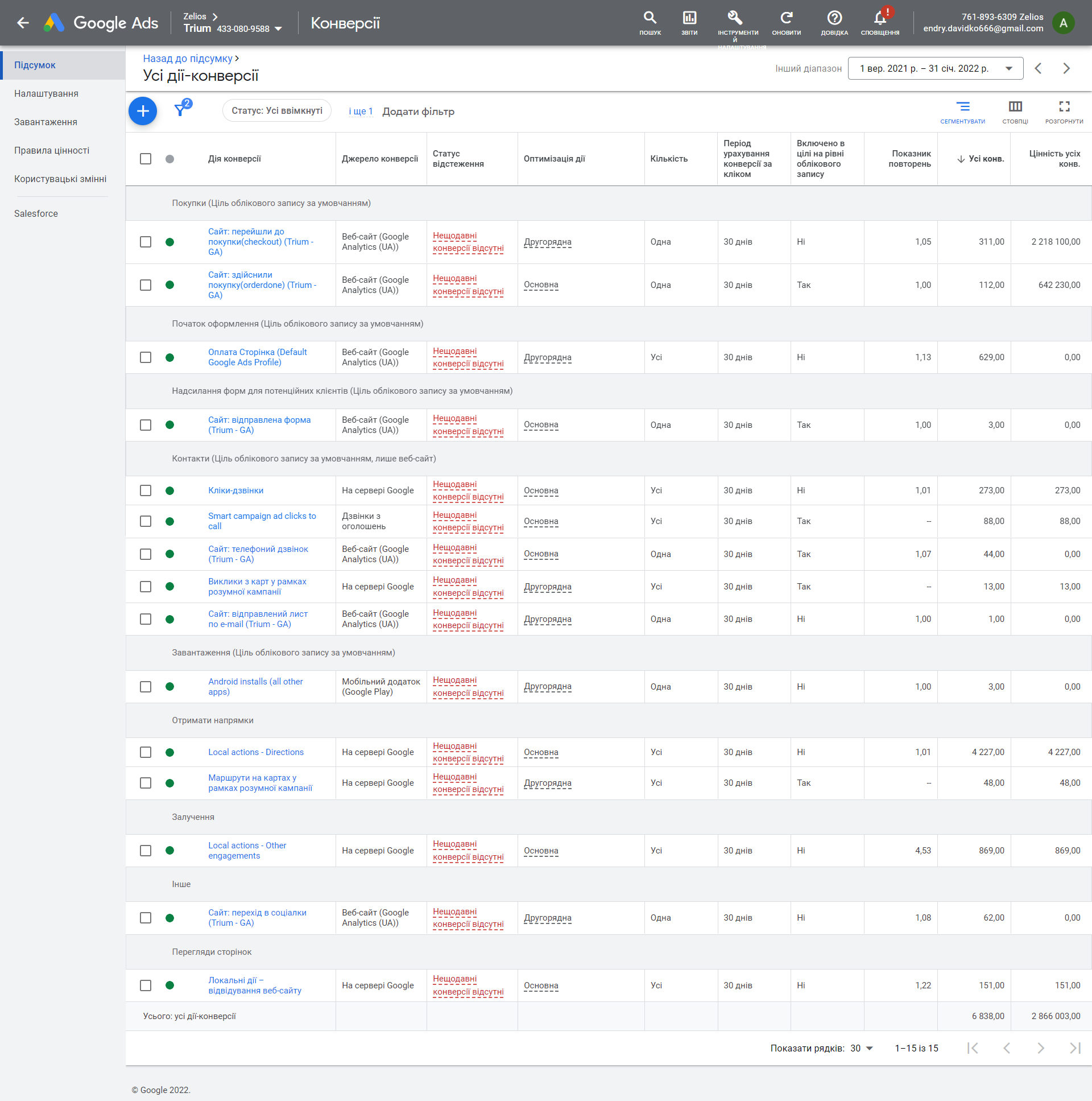Click Додати фільтр field
Image resolution: width=1092 pixels, height=1101 pixels.
pyautogui.click(x=418, y=111)
